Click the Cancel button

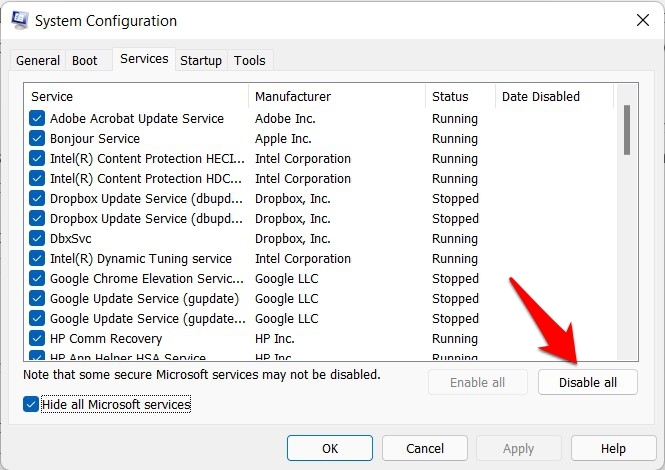[x=425, y=449]
